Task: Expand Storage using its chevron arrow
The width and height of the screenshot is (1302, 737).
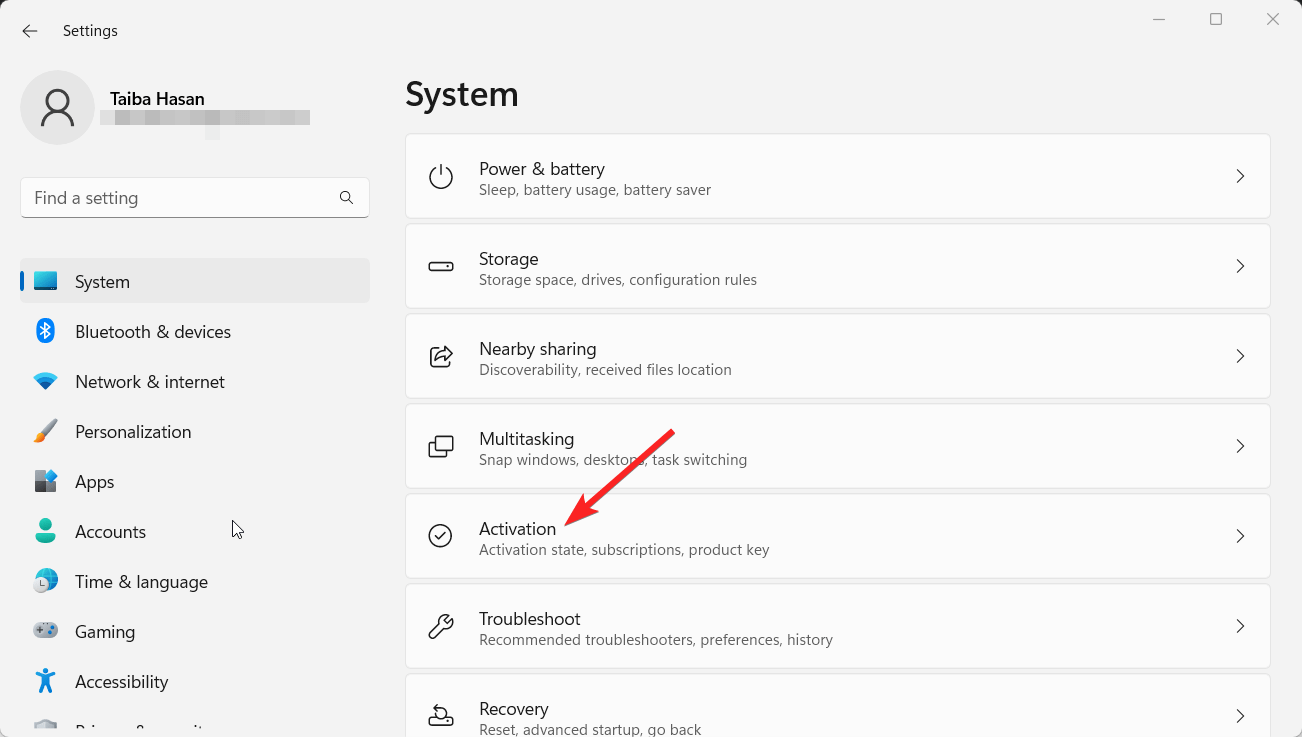Action: [x=1240, y=266]
